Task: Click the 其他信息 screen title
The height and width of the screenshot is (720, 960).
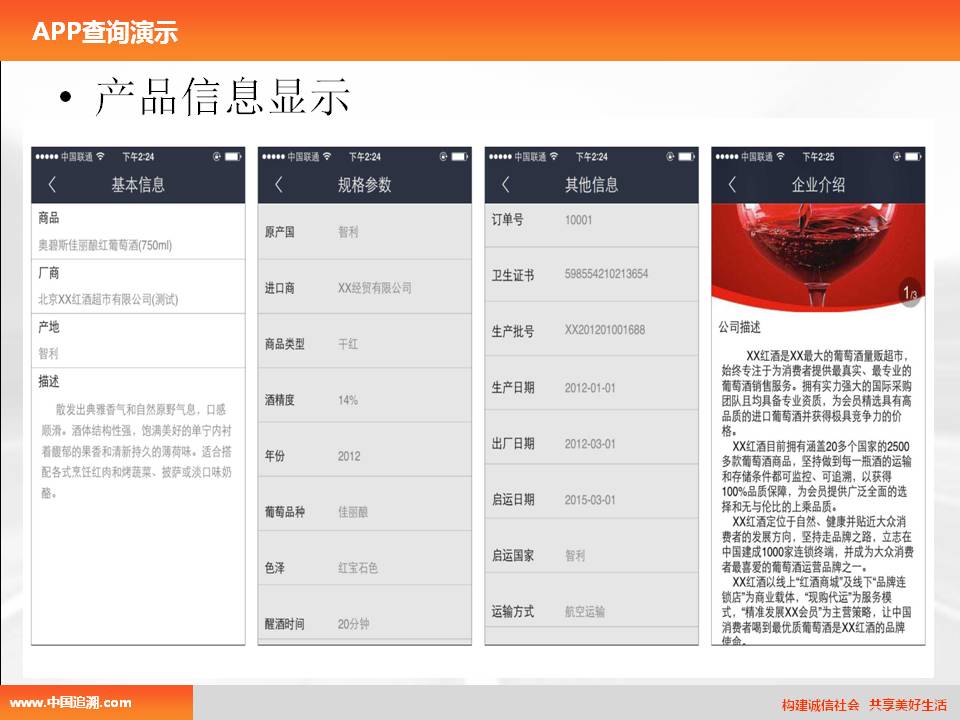Action: point(591,184)
